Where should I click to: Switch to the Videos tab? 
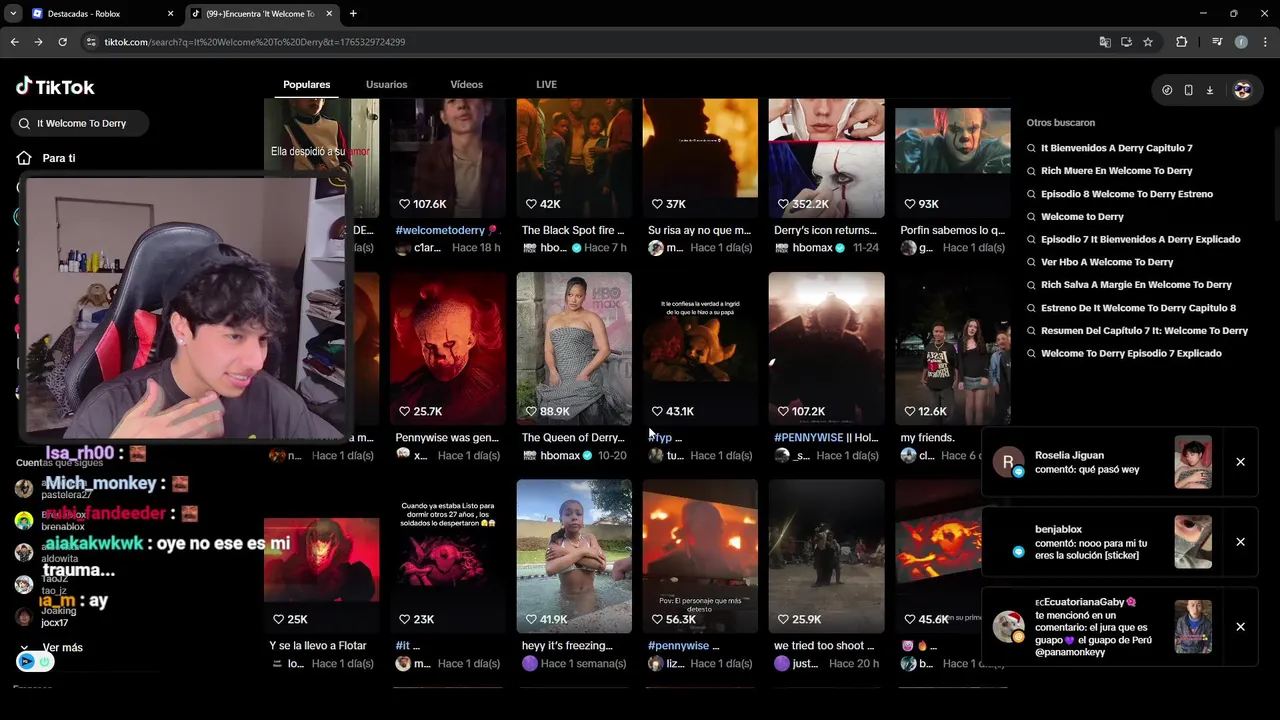click(x=466, y=85)
